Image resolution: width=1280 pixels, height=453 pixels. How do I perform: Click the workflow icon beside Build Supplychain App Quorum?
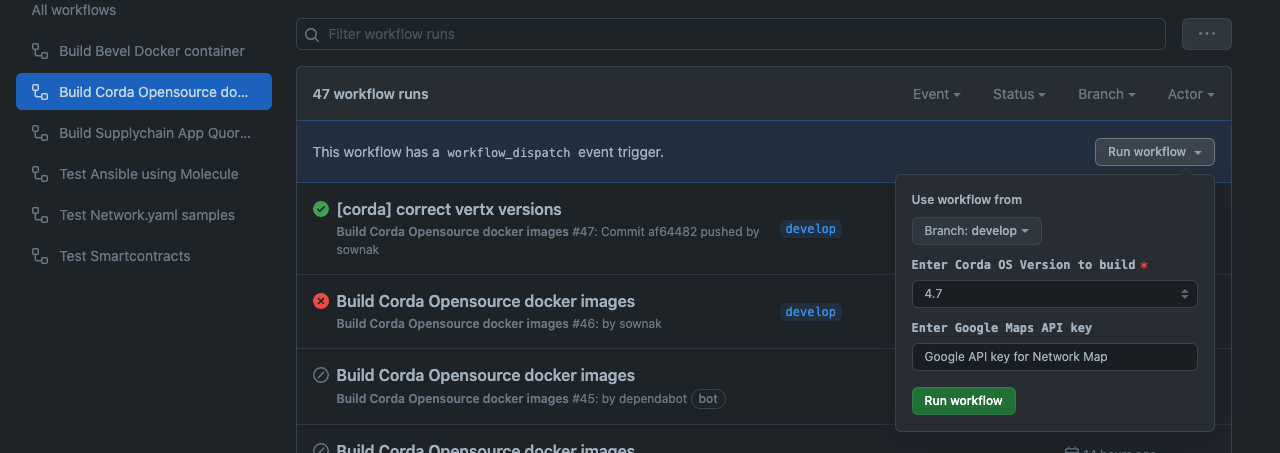[x=40, y=133]
